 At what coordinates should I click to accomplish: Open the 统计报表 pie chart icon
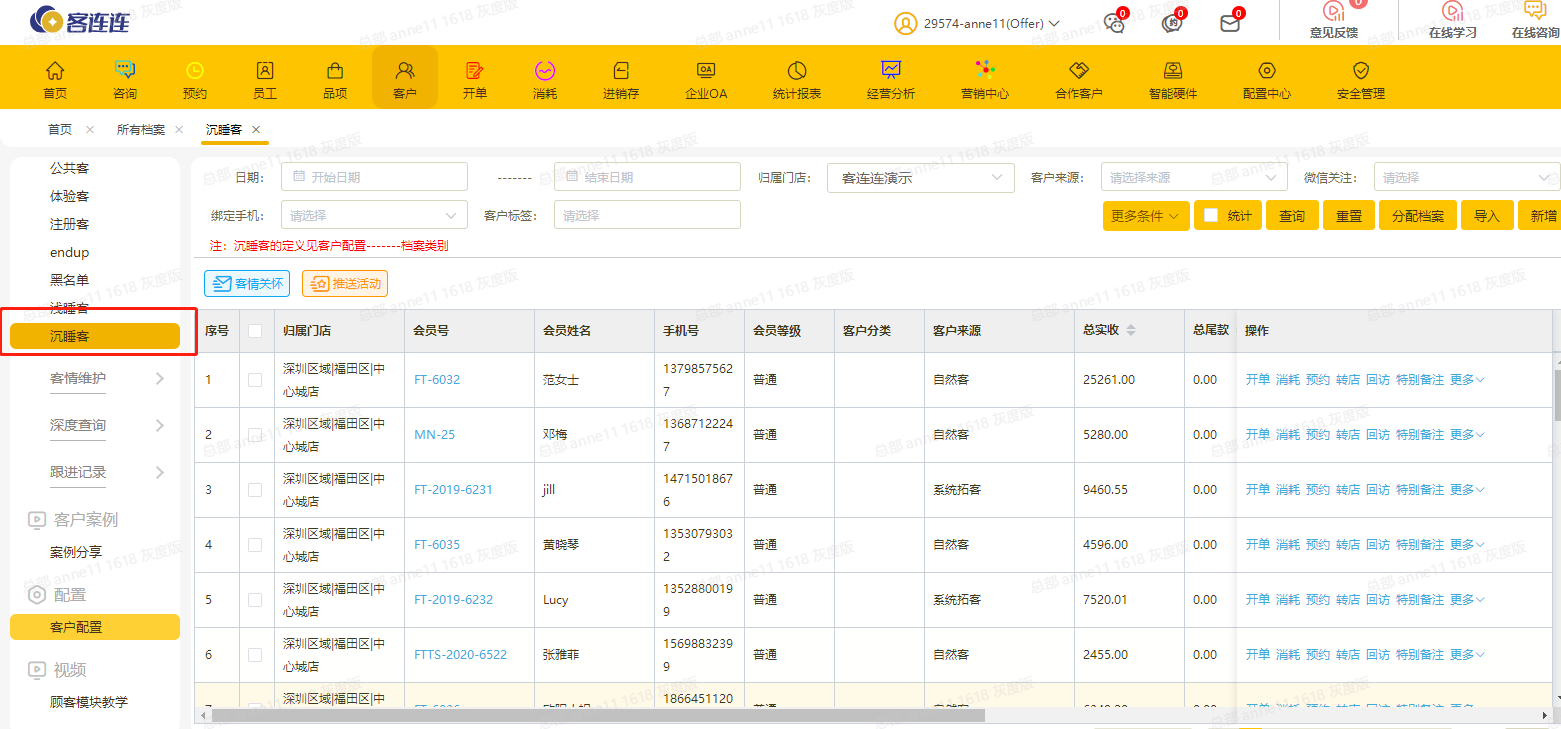(x=797, y=71)
